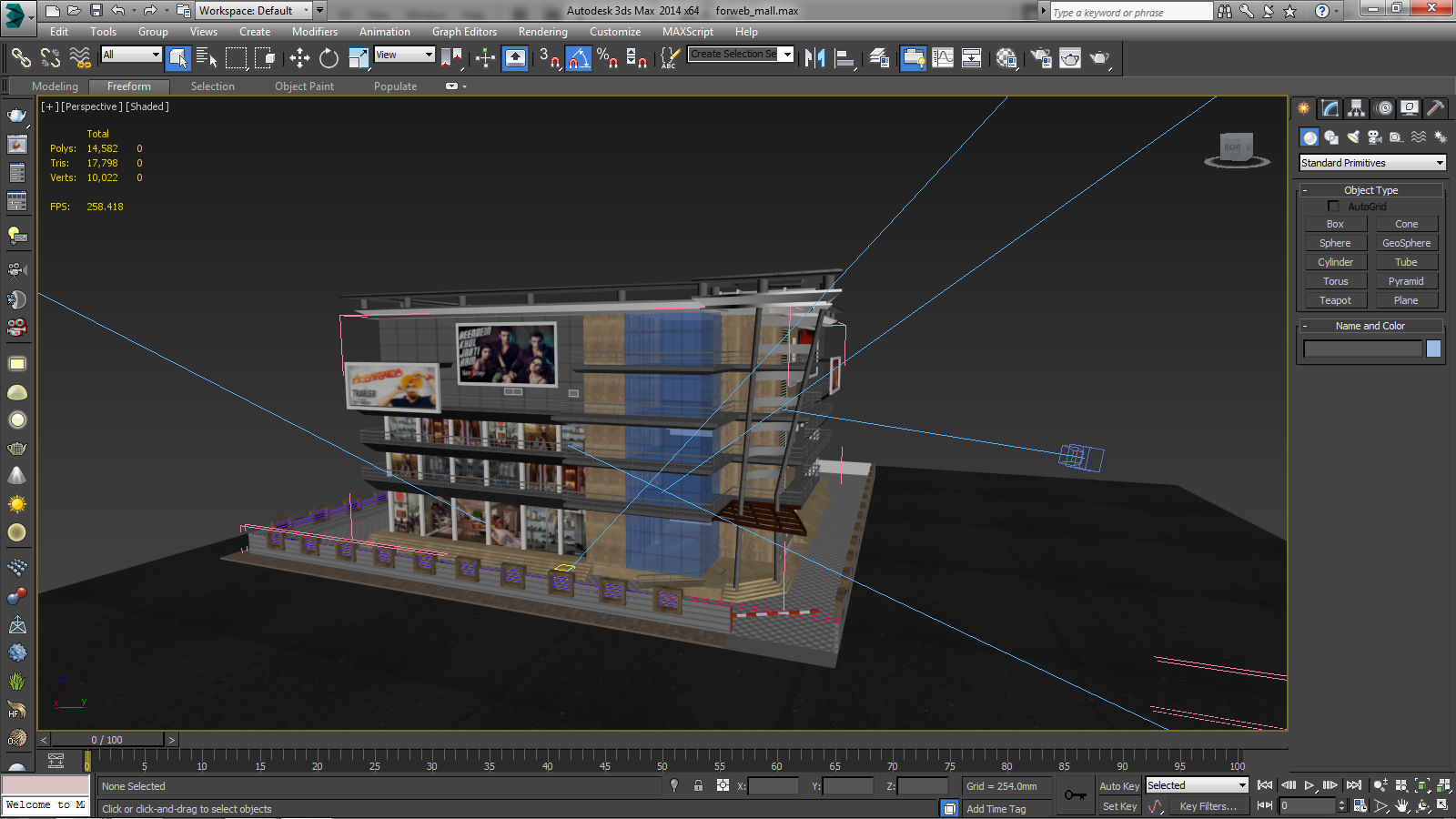The image size is (1456, 819).
Task: Open the Mirror tool
Action: pyautogui.click(x=814, y=57)
